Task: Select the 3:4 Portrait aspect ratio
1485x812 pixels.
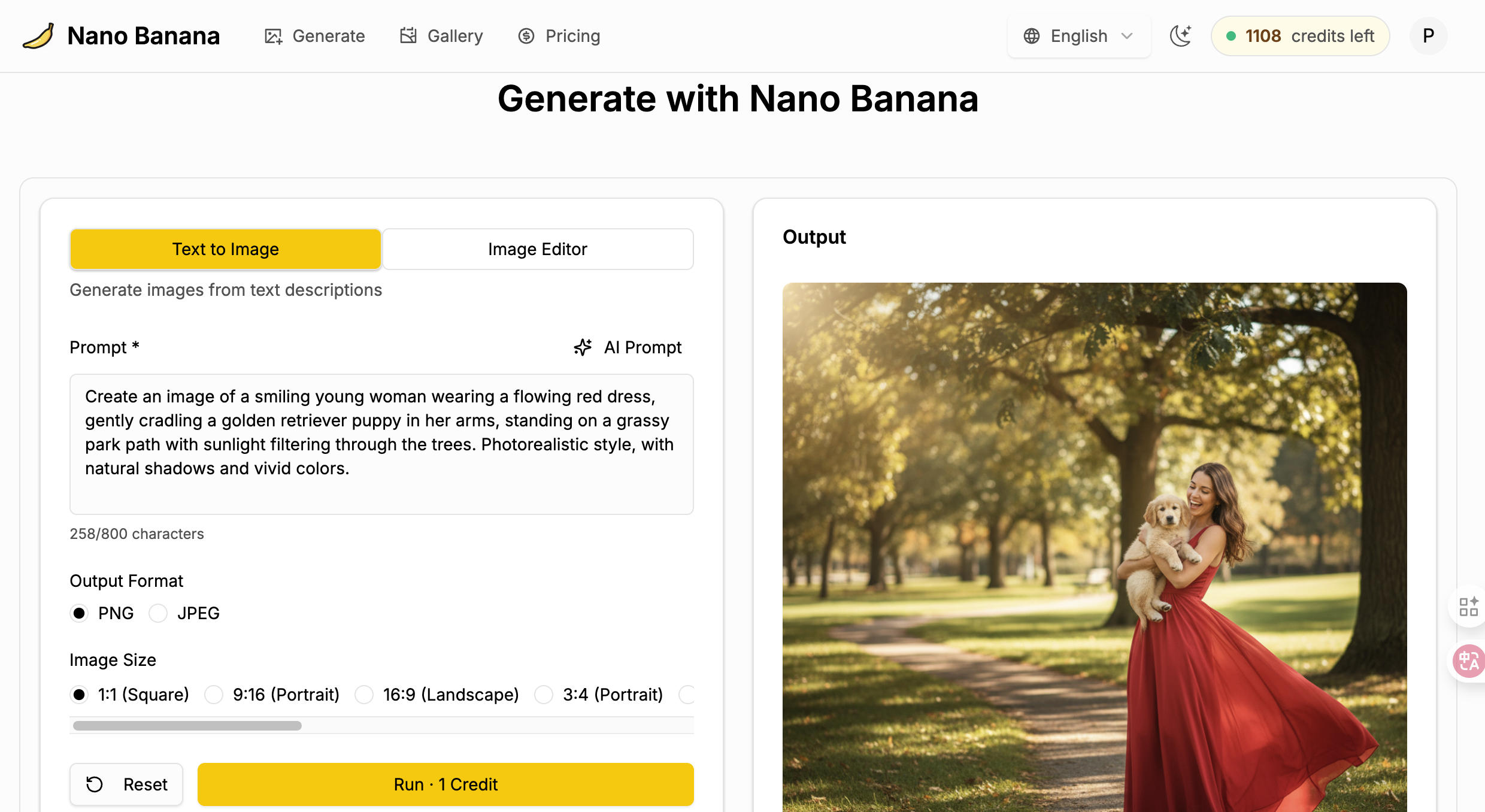Action: pyautogui.click(x=544, y=695)
